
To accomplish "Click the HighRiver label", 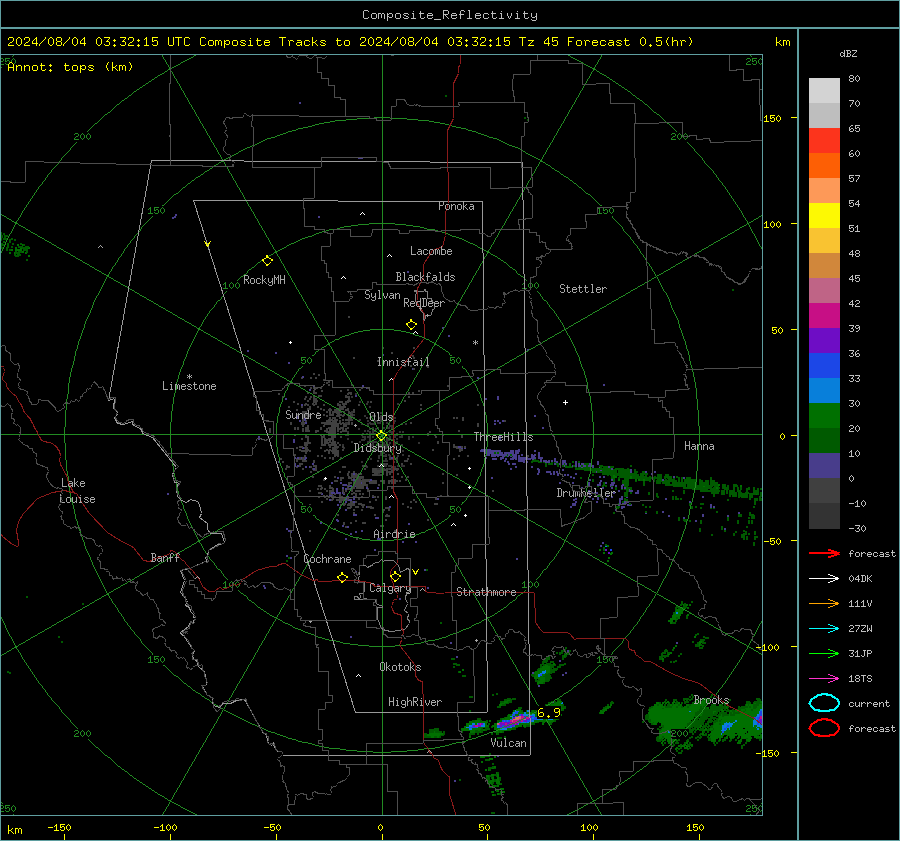I will pyautogui.click(x=415, y=702).
